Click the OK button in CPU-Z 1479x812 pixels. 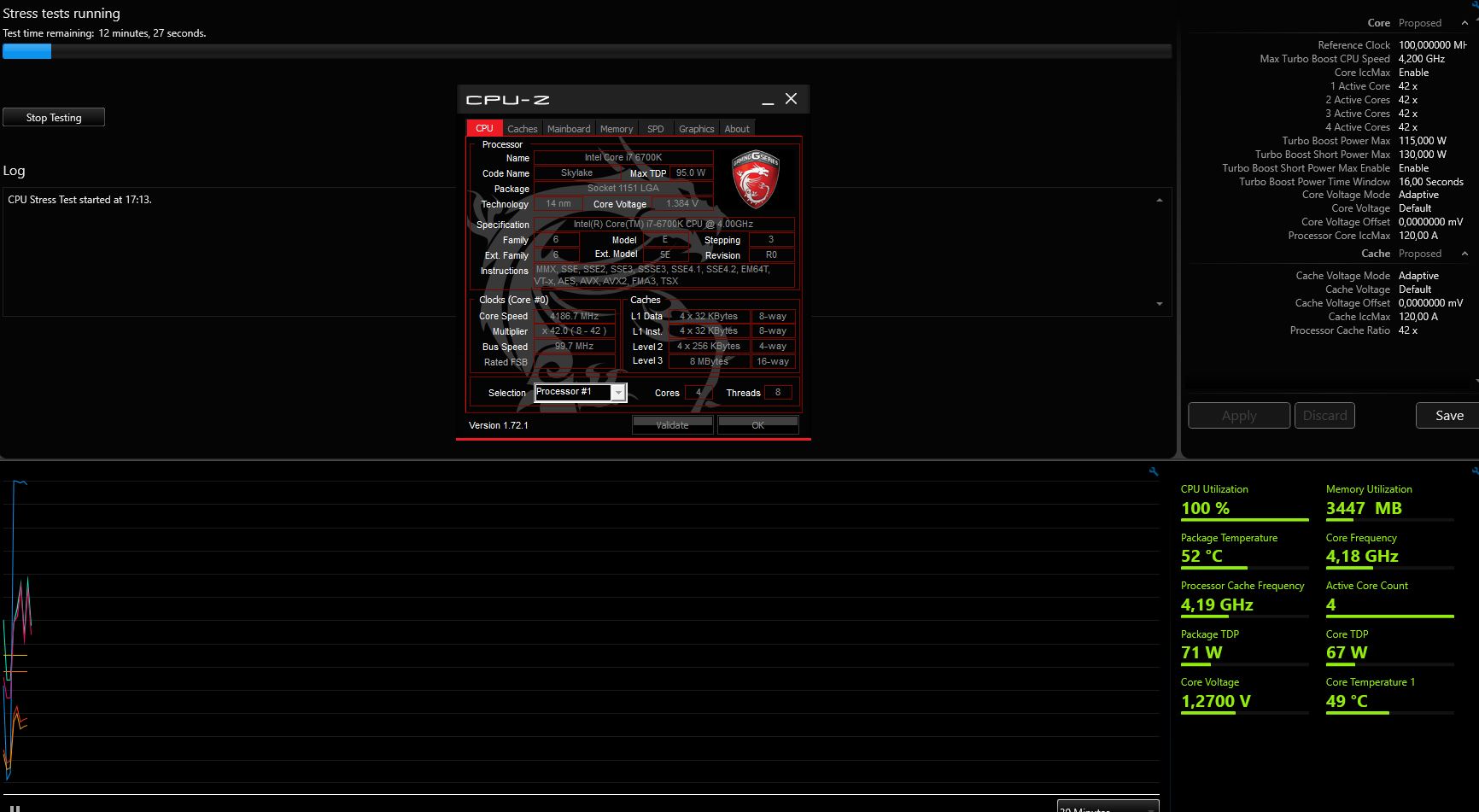757,424
